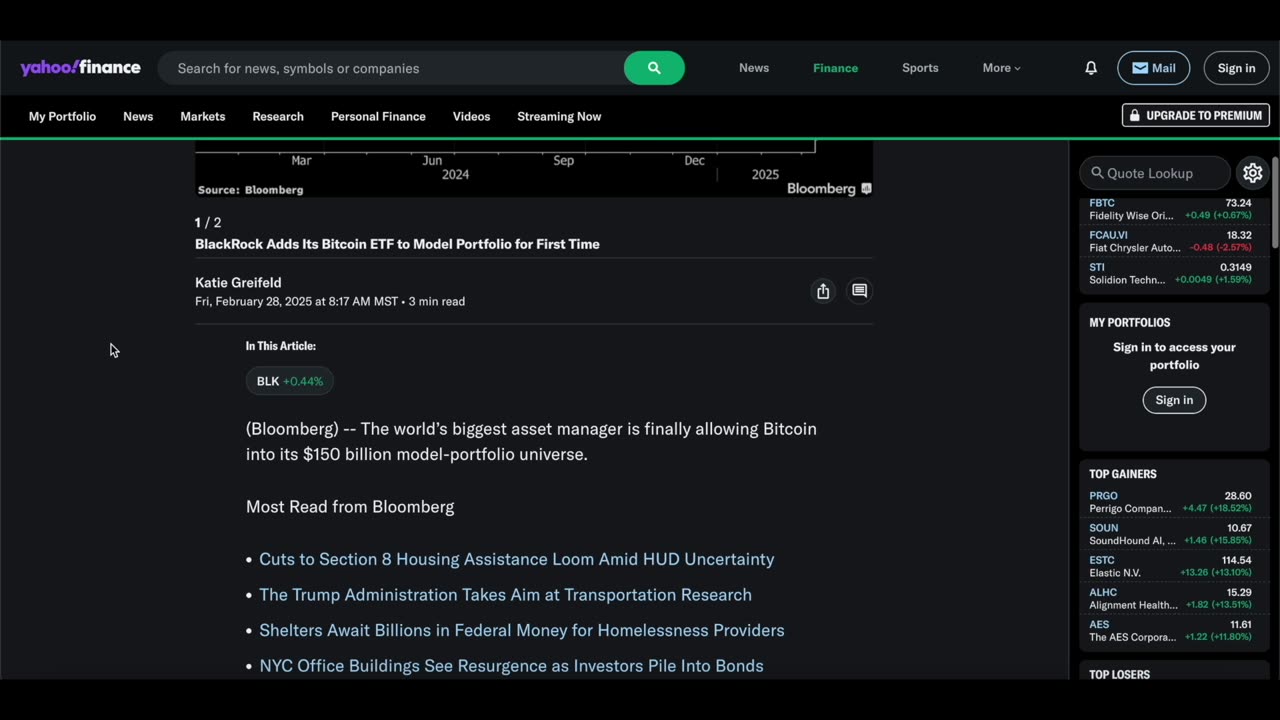Click the Top Gainers heading
This screenshot has height=720, width=1280.
1122,474
